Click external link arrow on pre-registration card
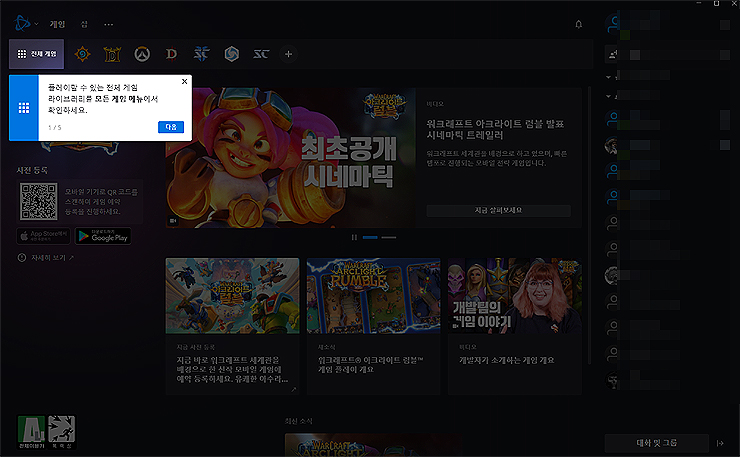The image size is (740, 457). (294, 389)
